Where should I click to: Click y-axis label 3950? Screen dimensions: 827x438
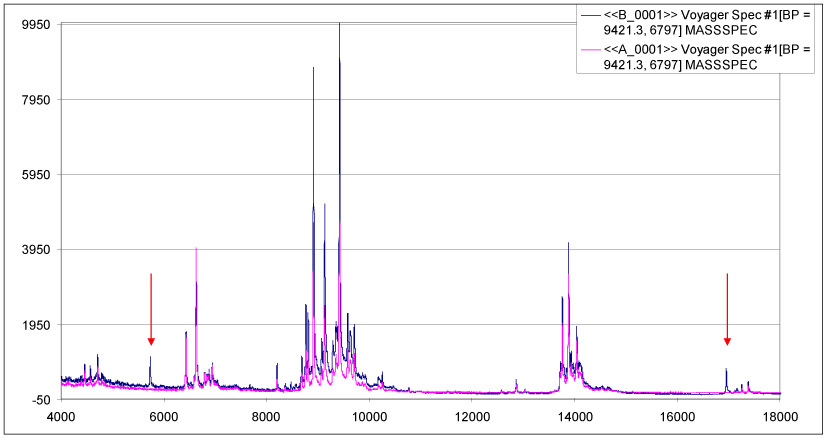tap(36, 250)
